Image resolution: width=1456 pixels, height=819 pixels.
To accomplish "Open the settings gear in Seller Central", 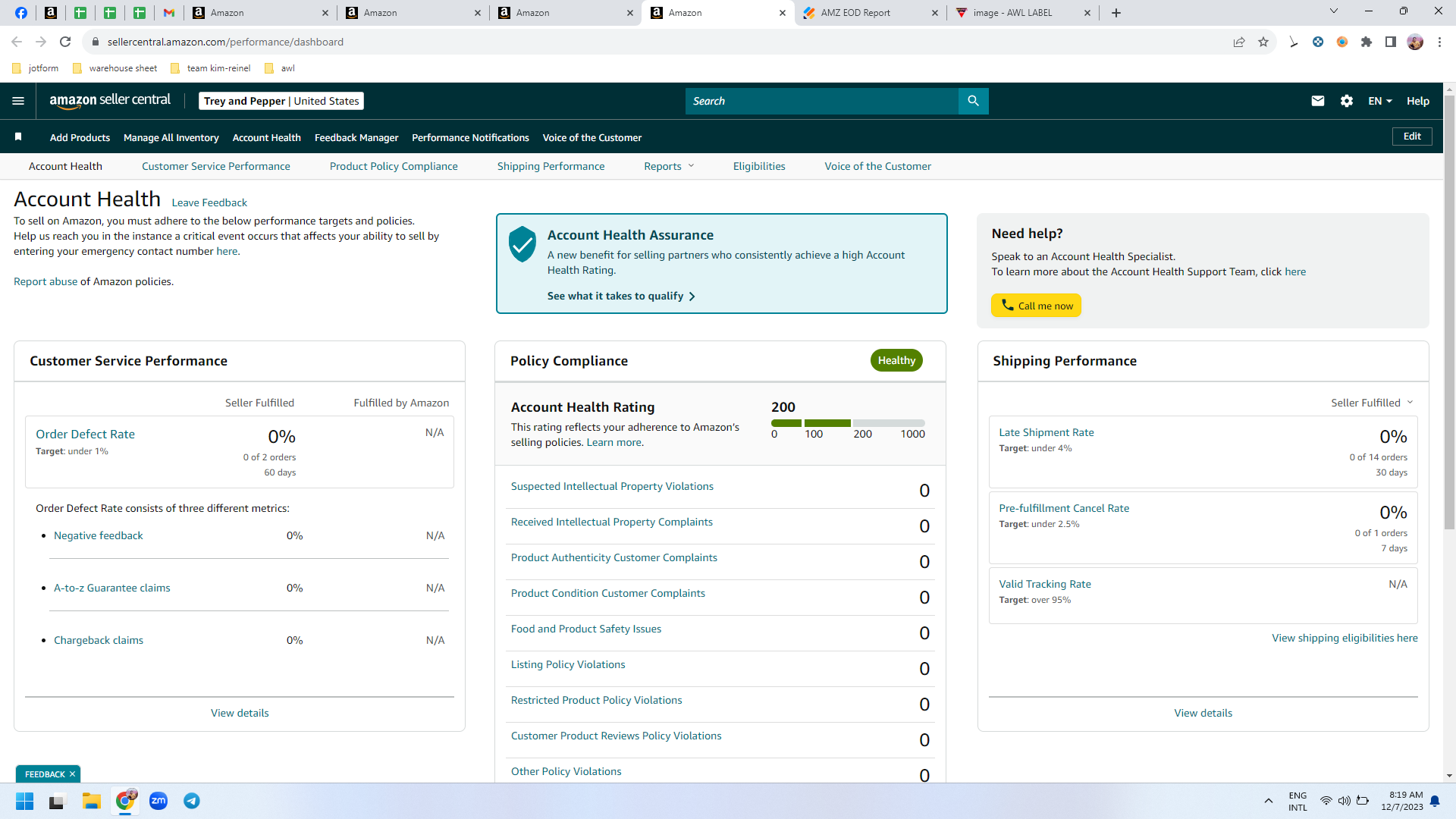I will click(1347, 101).
